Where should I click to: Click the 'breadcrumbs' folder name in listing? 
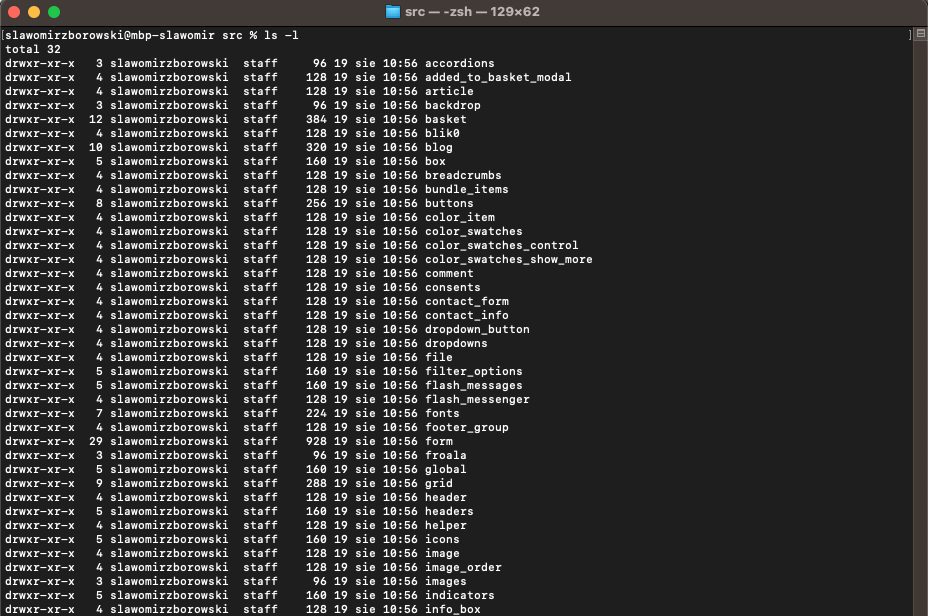[463, 175]
